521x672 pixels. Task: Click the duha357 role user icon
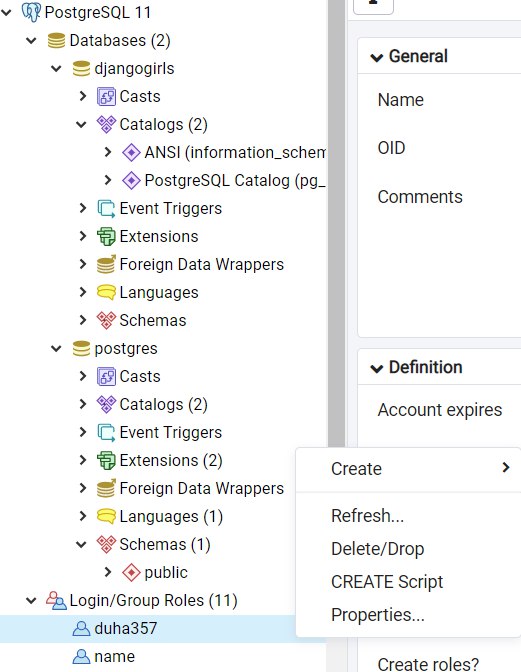tap(81, 629)
